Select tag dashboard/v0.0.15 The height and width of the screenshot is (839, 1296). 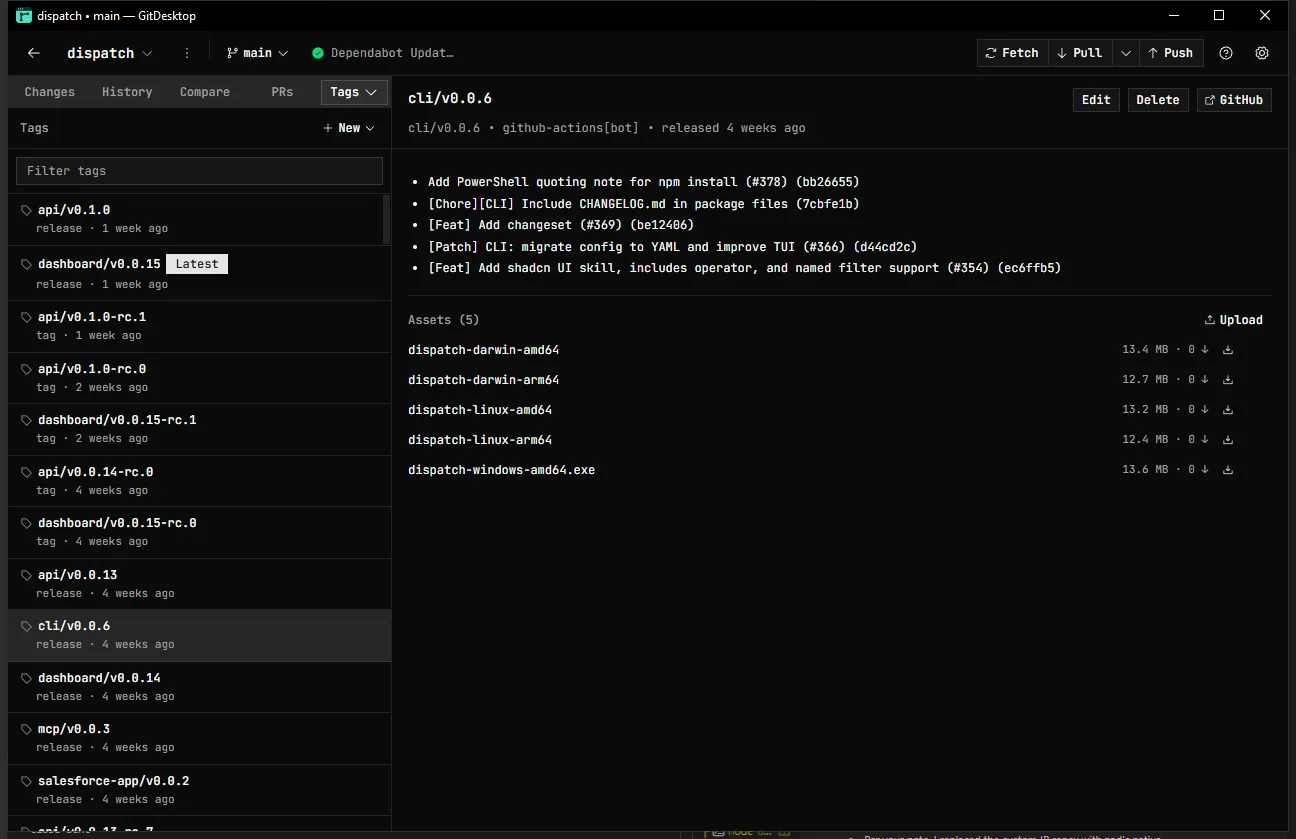(199, 274)
